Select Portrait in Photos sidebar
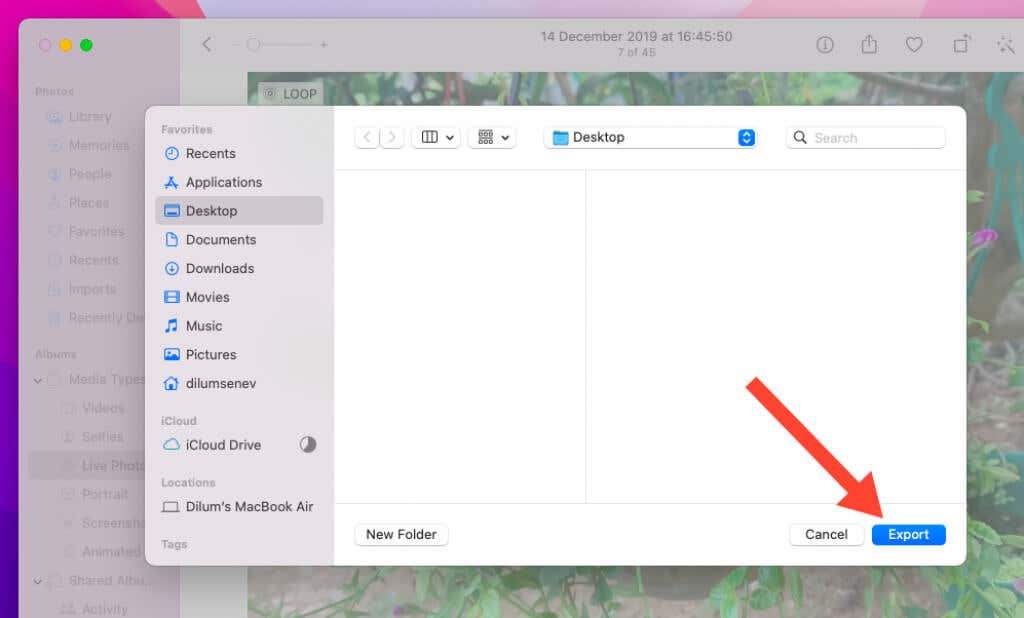 click(104, 495)
